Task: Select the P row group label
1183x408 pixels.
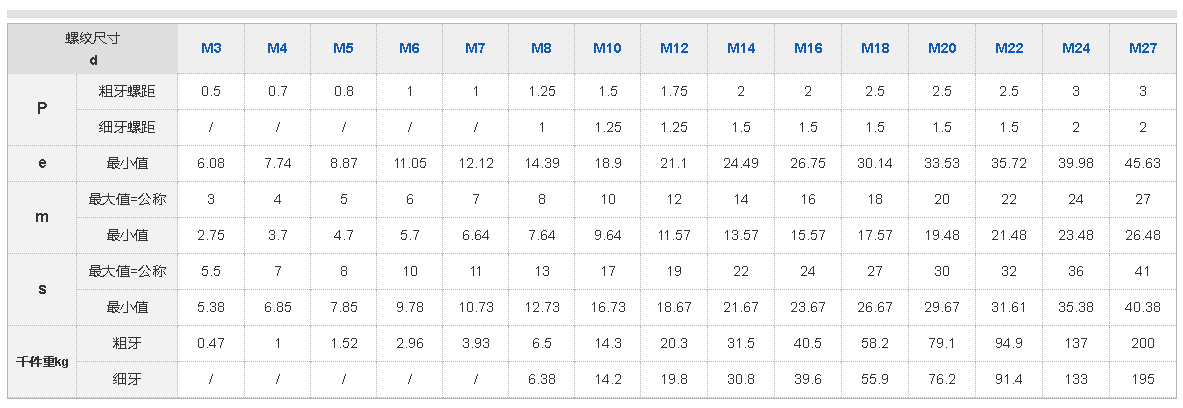Action: coord(42,109)
